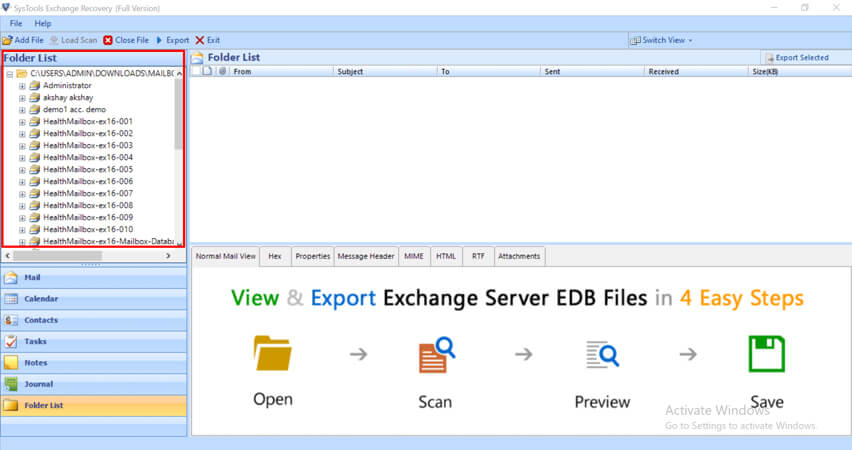
Task: Click the Exit toolbar button
Action: pos(208,40)
